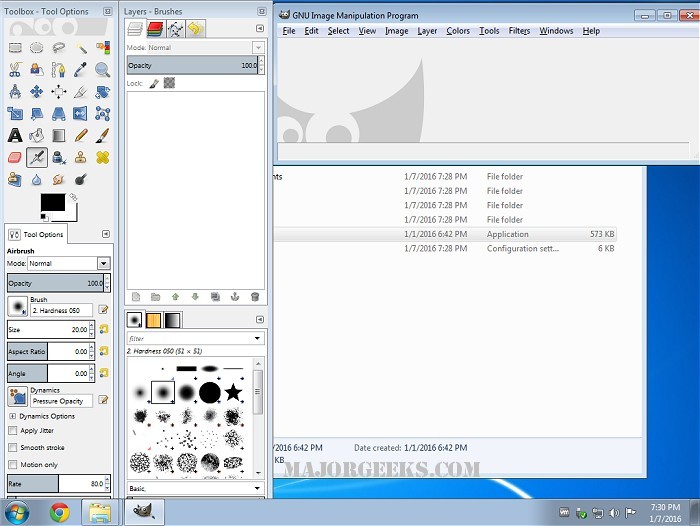Toggle Lock pixels in Layers panel
The image size is (700, 526).
click(x=154, y=83)
